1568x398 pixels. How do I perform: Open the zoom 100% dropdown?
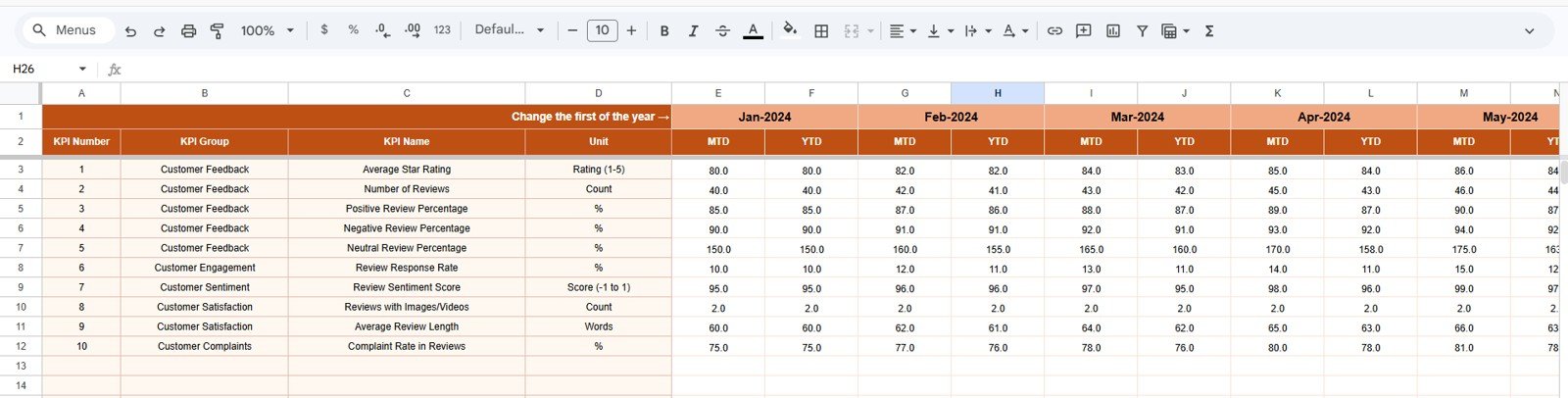[268, 30]
